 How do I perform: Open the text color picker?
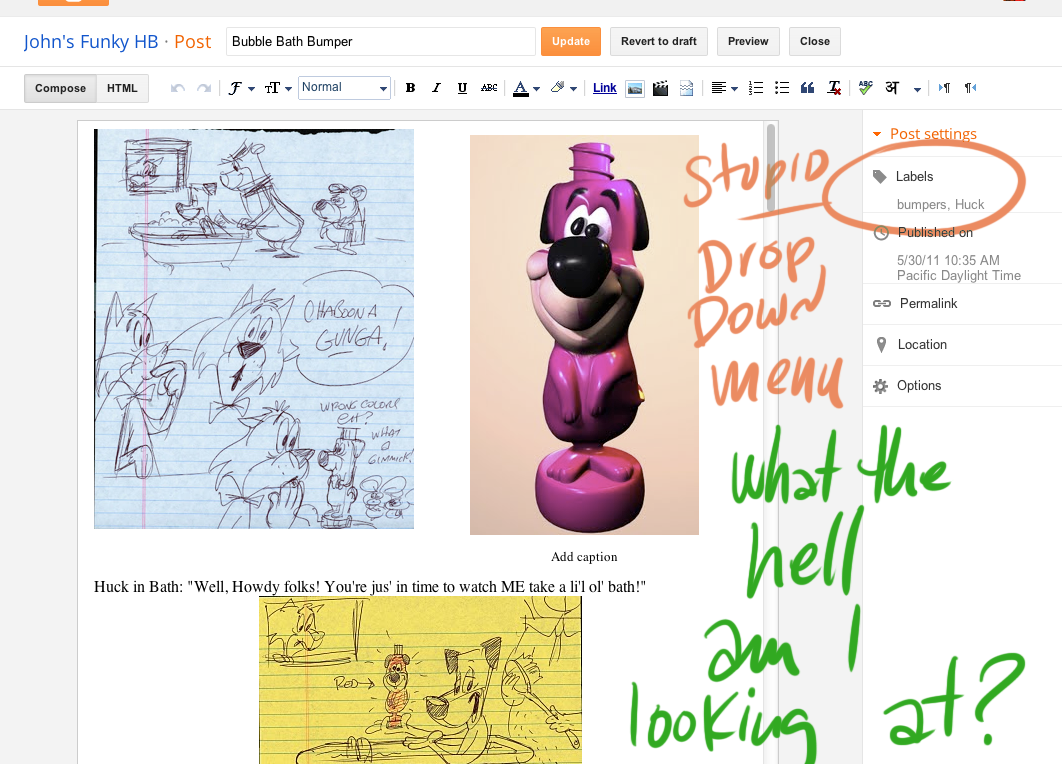tap(526, 88)
